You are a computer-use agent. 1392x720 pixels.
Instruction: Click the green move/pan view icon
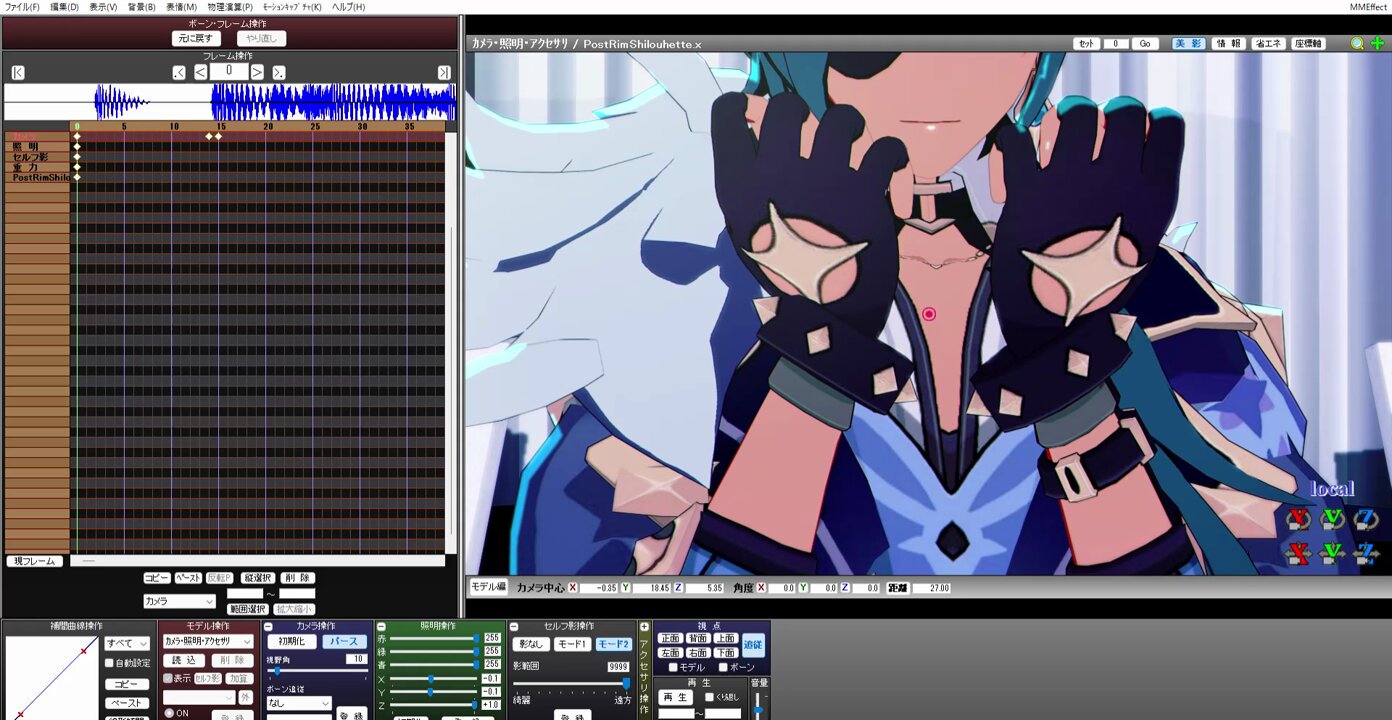(1378, 43)
